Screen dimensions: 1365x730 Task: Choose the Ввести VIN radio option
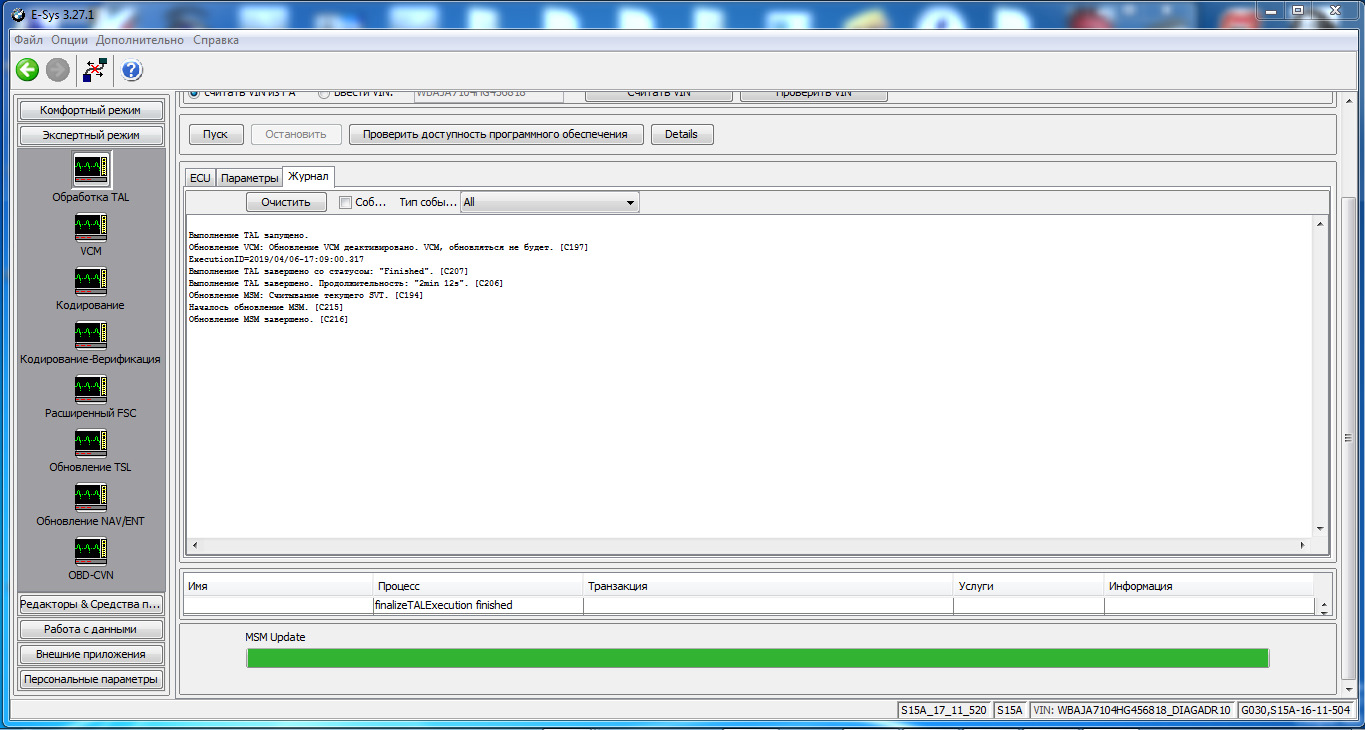coord(323,92)
